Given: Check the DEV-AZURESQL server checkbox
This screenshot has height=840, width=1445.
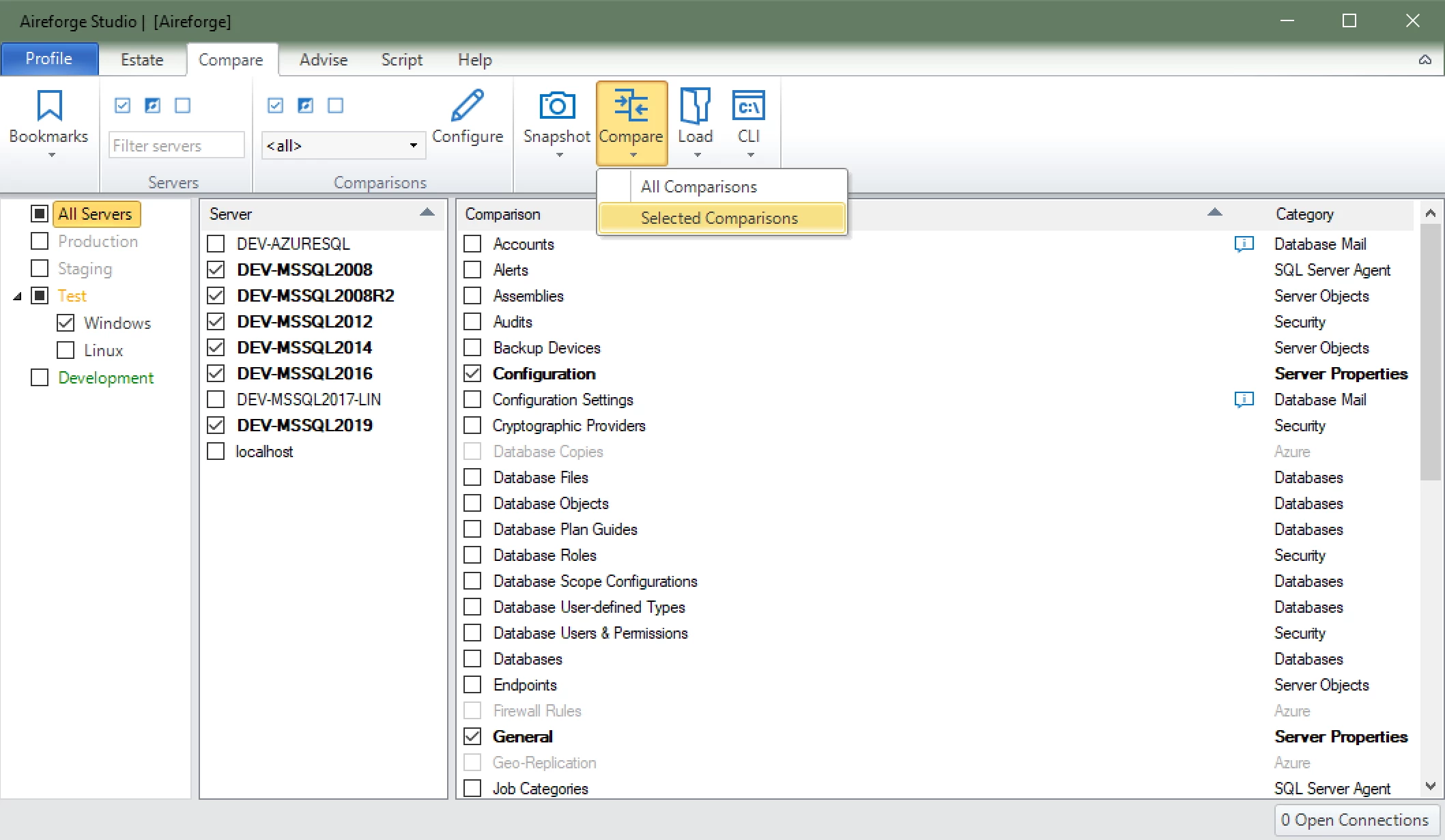Looking at the screenshot, I should point(216,244).
